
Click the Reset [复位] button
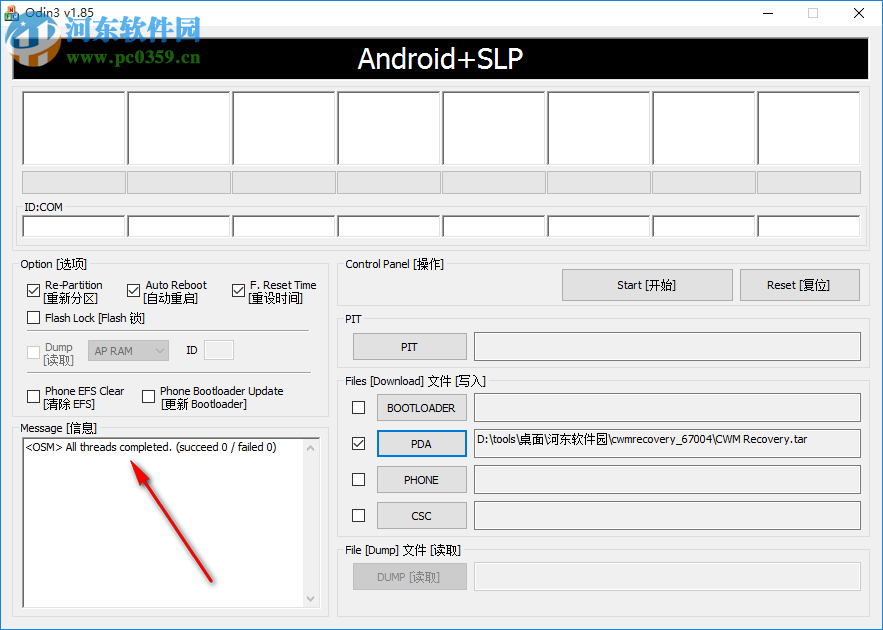tap(797, 284)
